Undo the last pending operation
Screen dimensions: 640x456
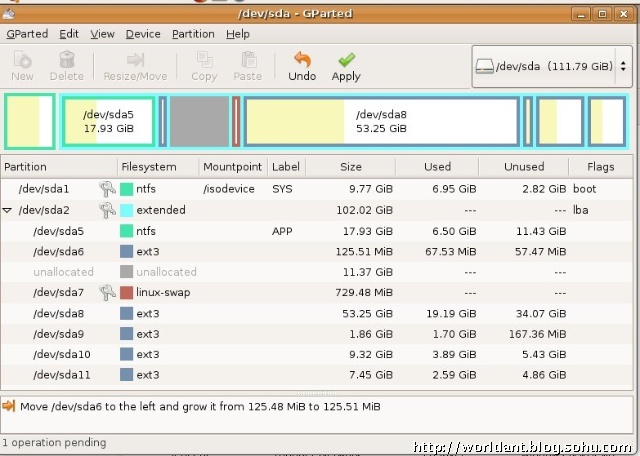click(301, 66)
